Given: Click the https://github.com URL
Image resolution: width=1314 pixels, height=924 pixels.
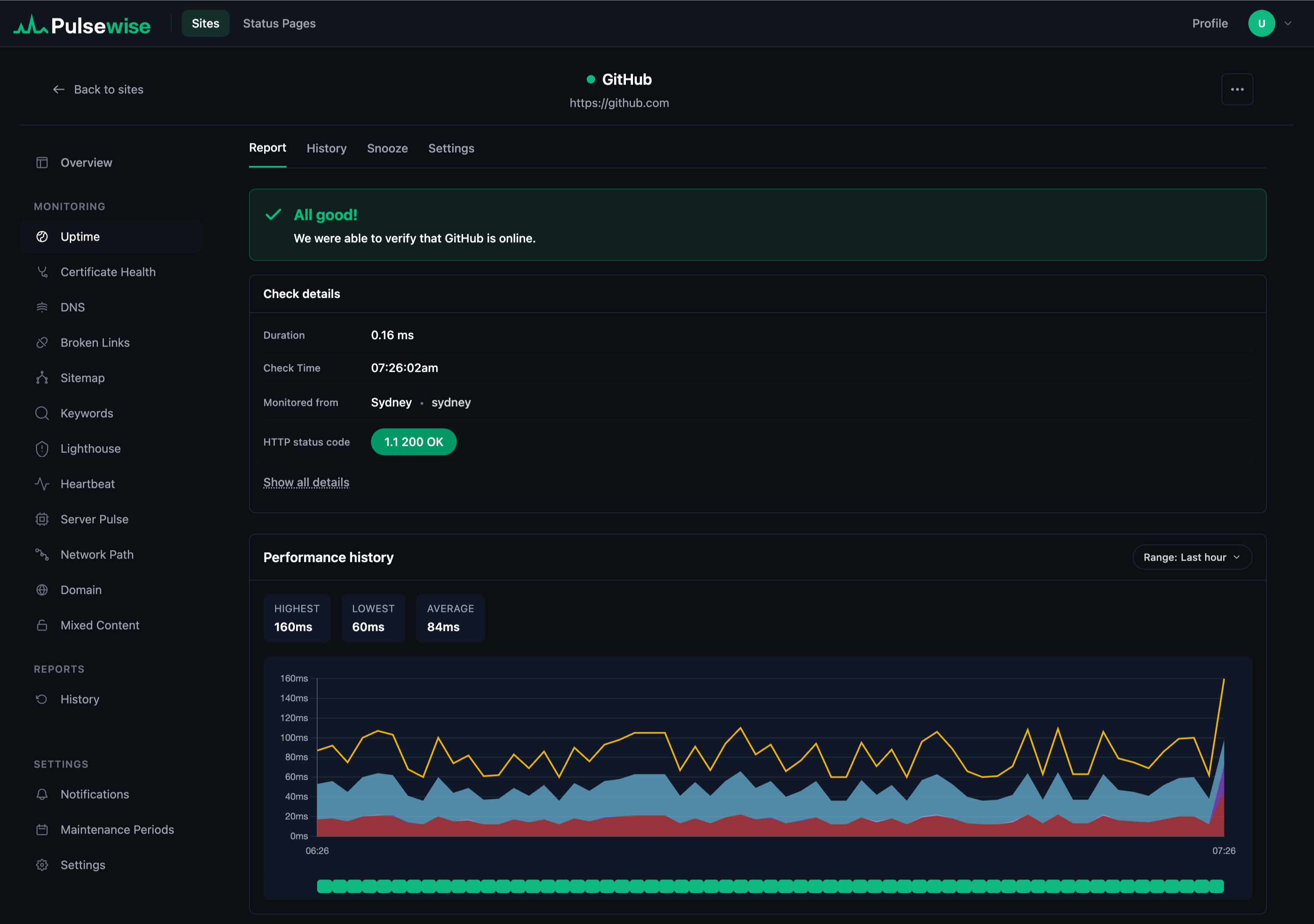Looking at the screenshot, I should [619, 103].
